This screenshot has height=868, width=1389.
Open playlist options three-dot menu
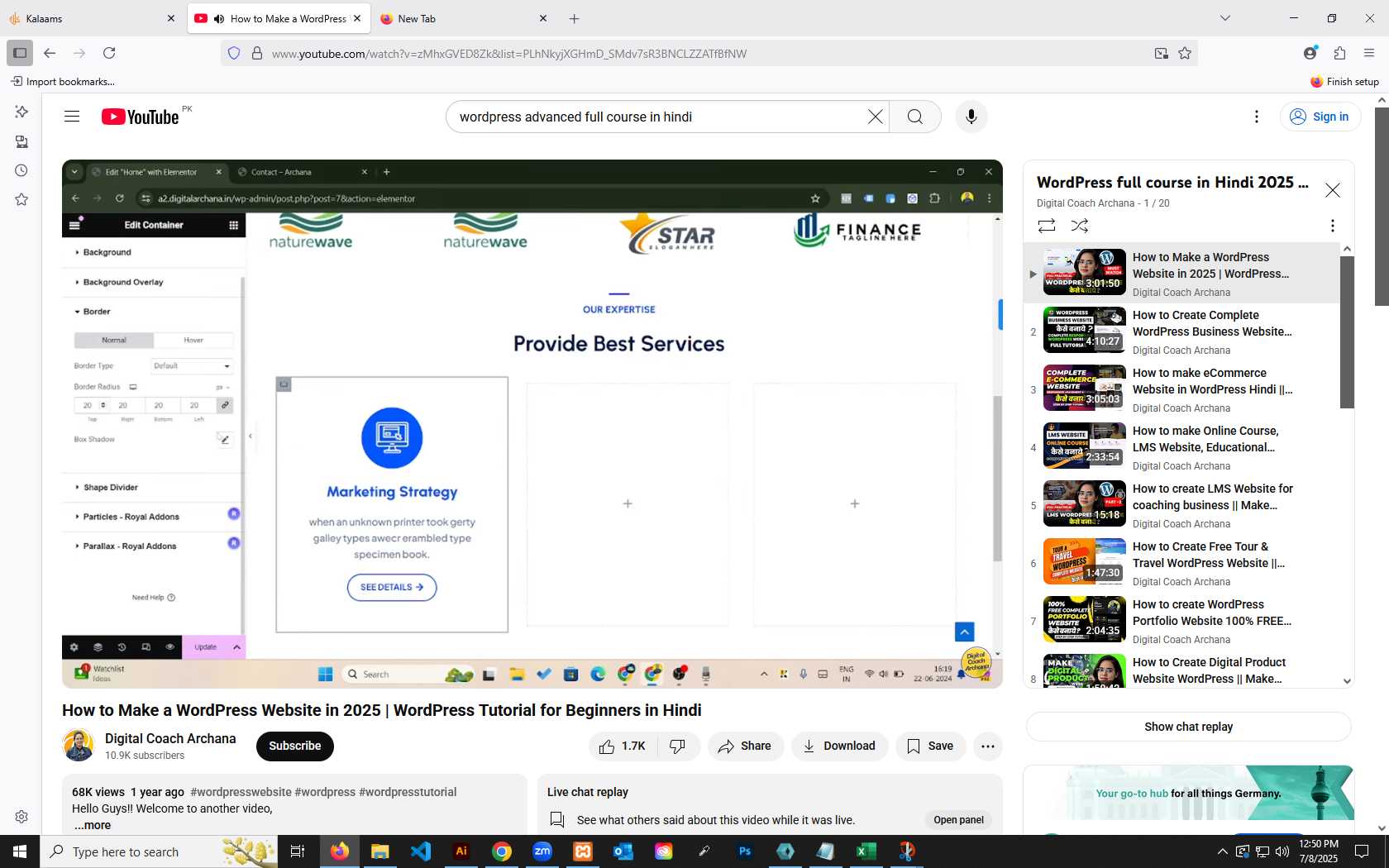[x=1332, y=225]
